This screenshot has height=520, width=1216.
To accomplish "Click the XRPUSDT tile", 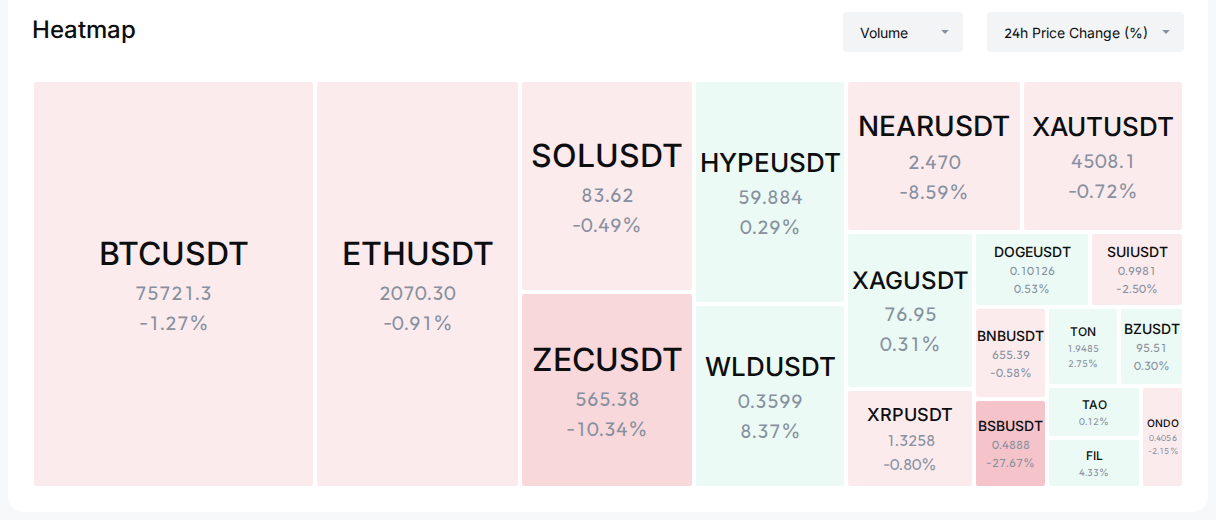I will pos(910,438).
